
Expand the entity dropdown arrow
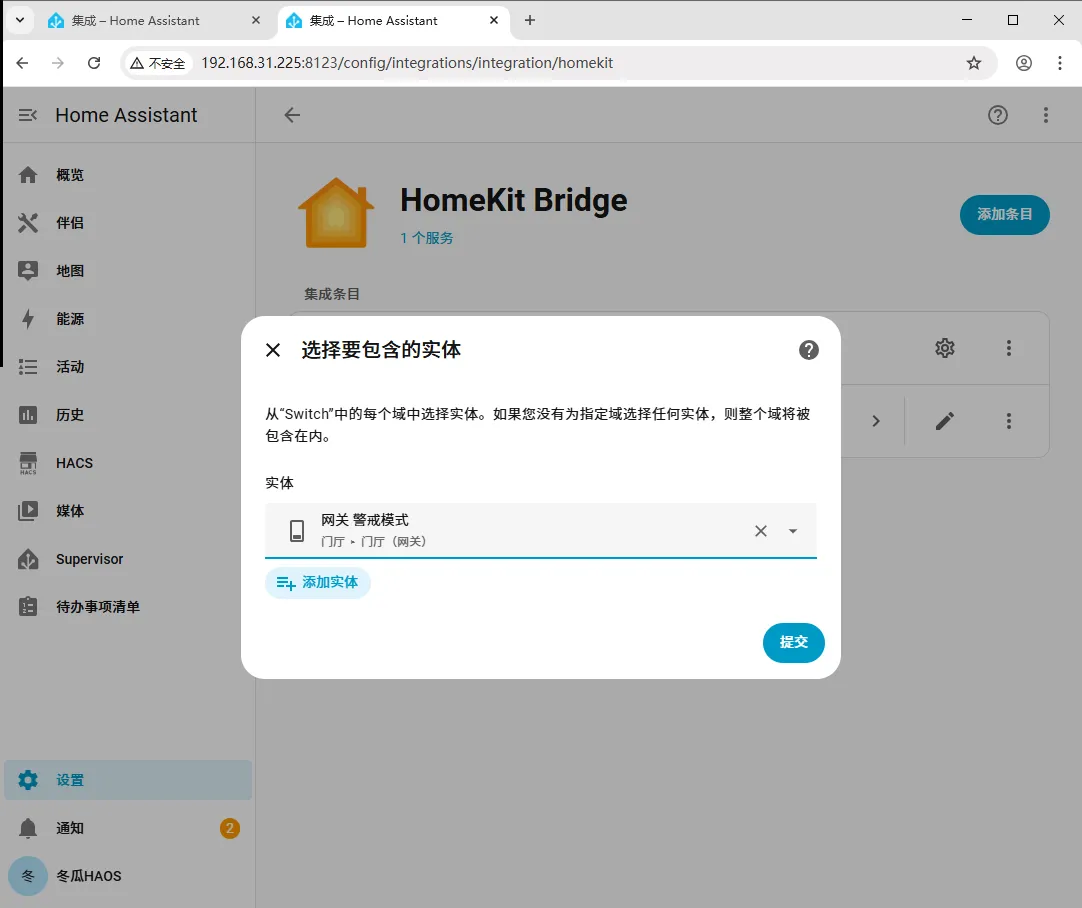(x=793, y=531)
